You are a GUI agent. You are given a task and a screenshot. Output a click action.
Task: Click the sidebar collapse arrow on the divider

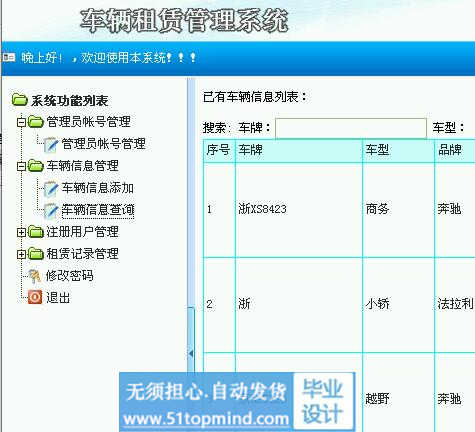(x=191, y=353)
